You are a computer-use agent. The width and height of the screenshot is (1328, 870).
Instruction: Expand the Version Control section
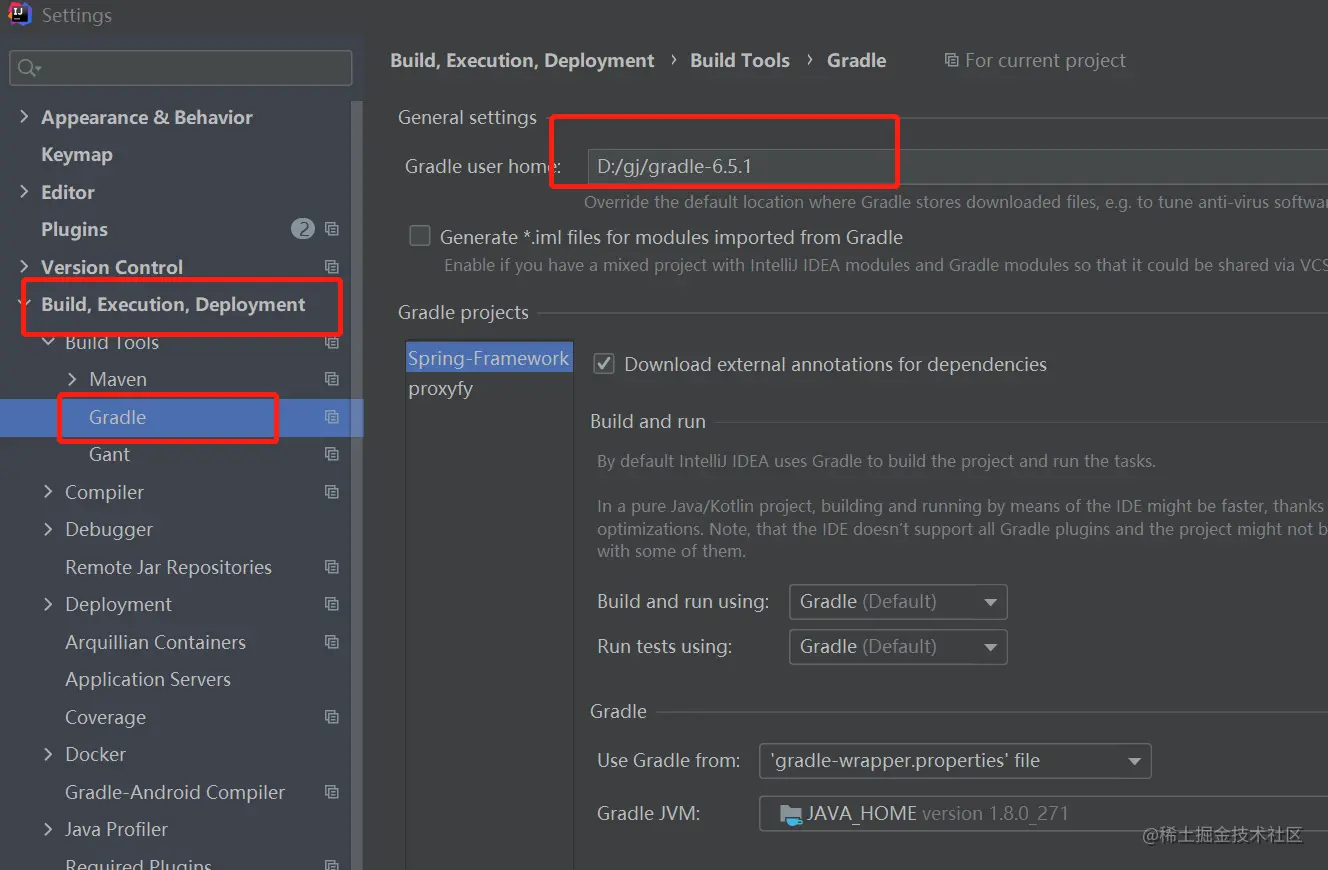click(x=24, y=267)
